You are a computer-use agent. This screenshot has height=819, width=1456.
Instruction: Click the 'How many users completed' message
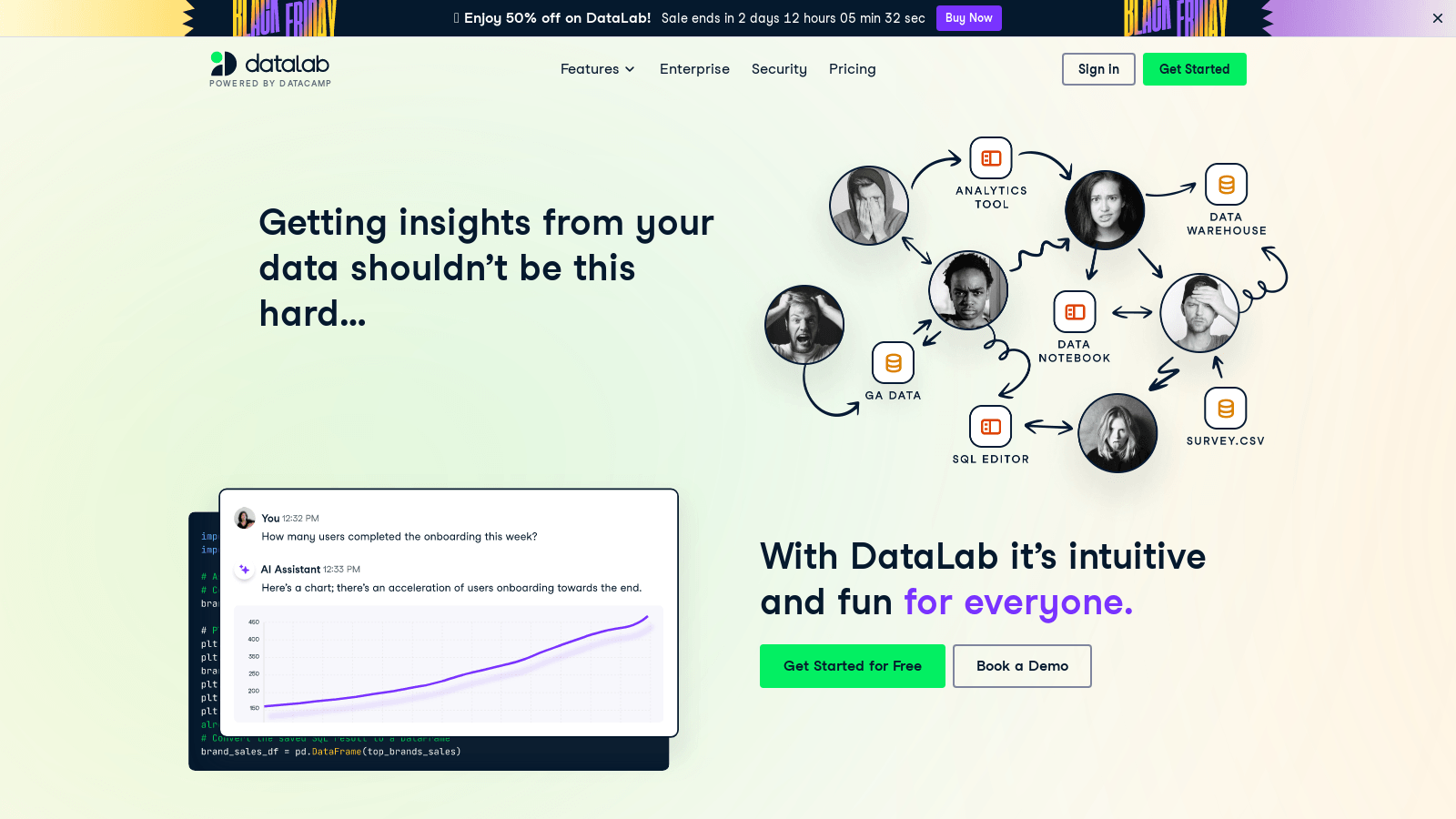click(399, 537)
